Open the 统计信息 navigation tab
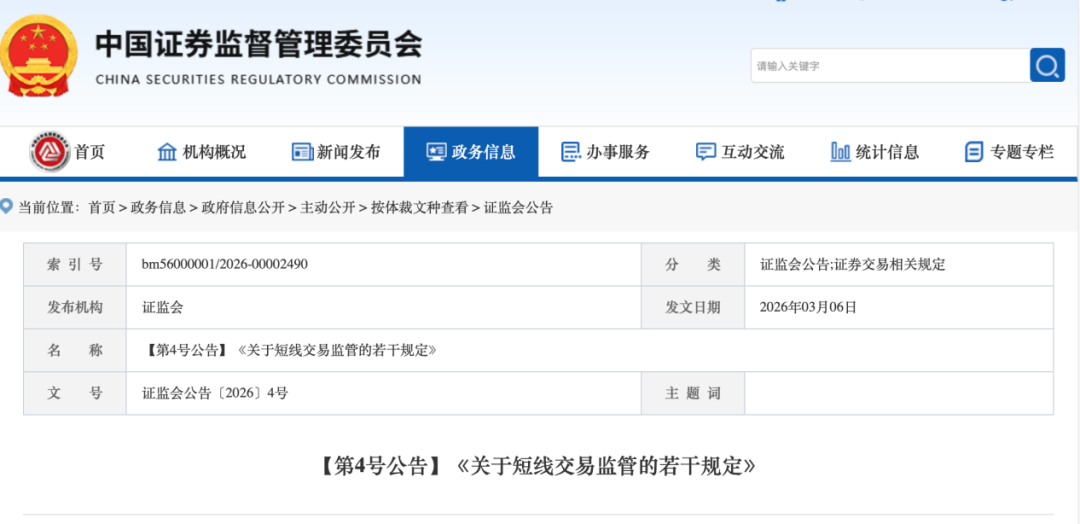 click(x=875, y=151)
